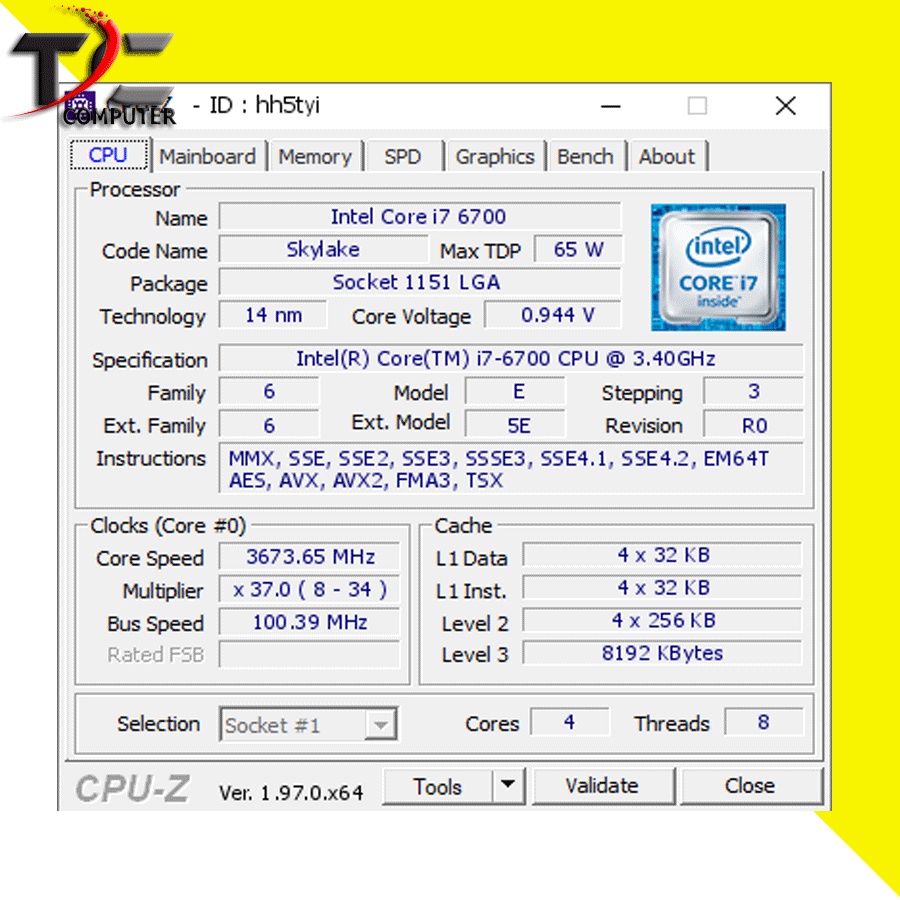The height and width of the screenshot is (900, 900).
Task: Show the Graphics tab
Action: pos(494,157)
